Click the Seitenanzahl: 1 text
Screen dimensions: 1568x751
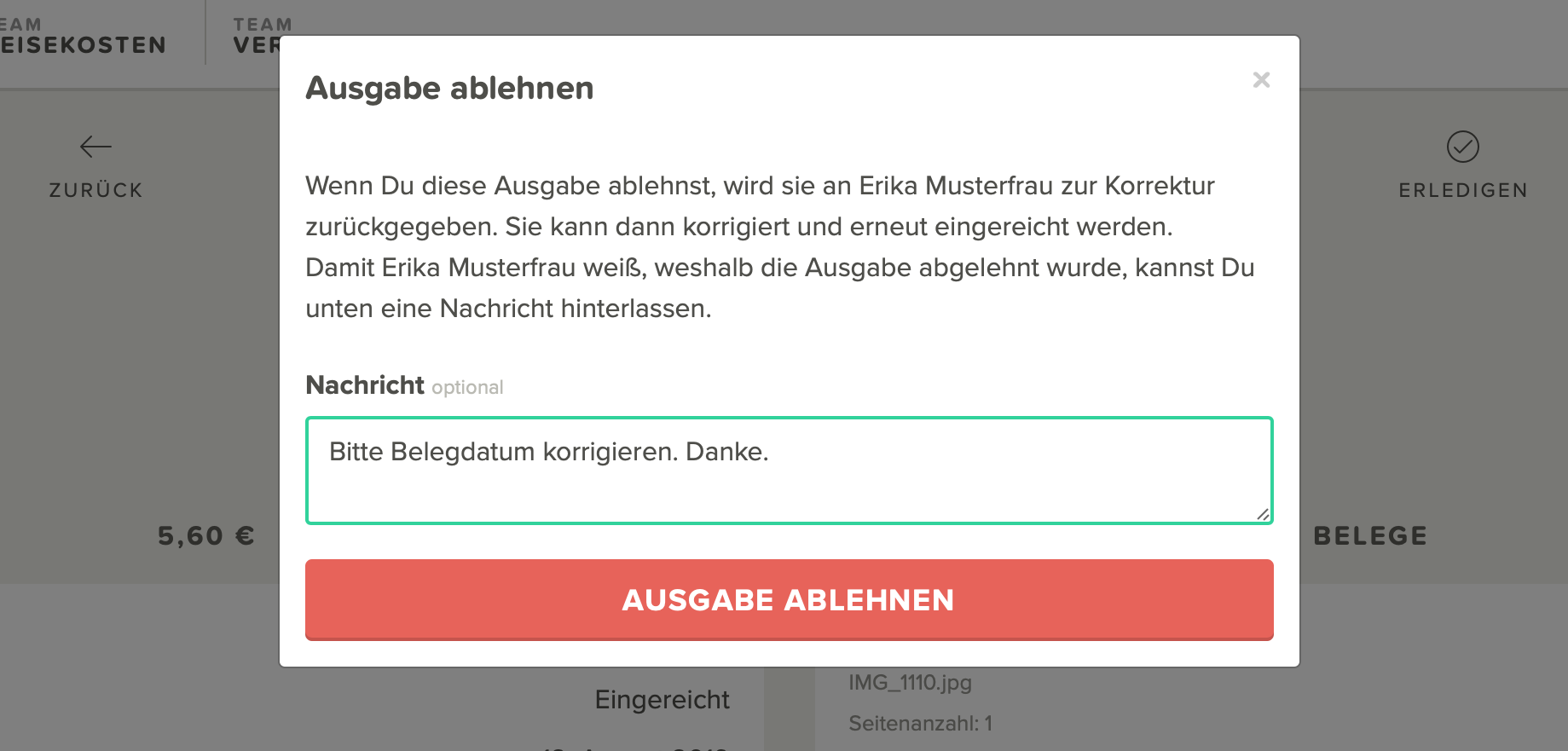[920, 724]
